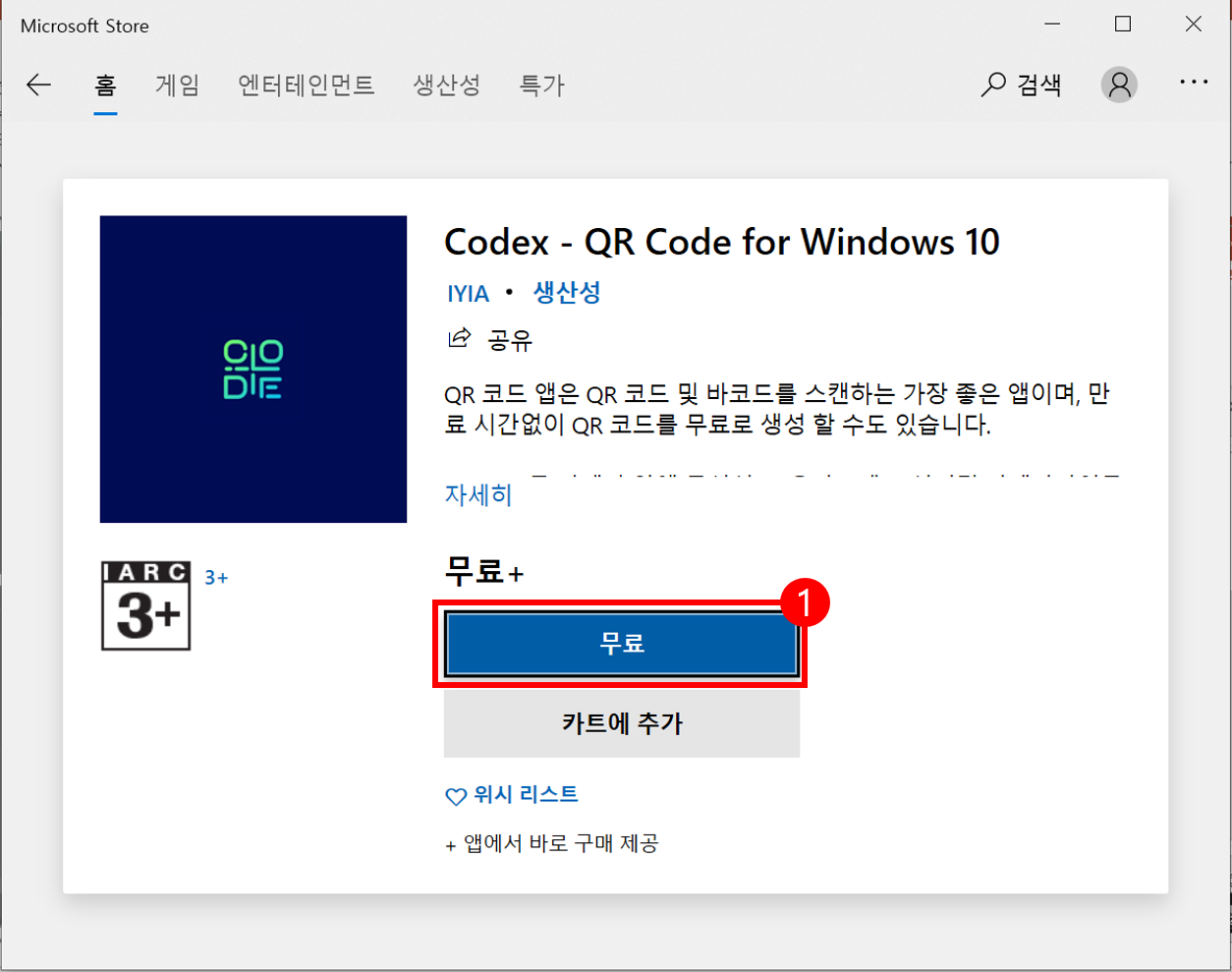Click the 무료+ price label
This screenshot has height=972, width=1232.
click(484, 571)
